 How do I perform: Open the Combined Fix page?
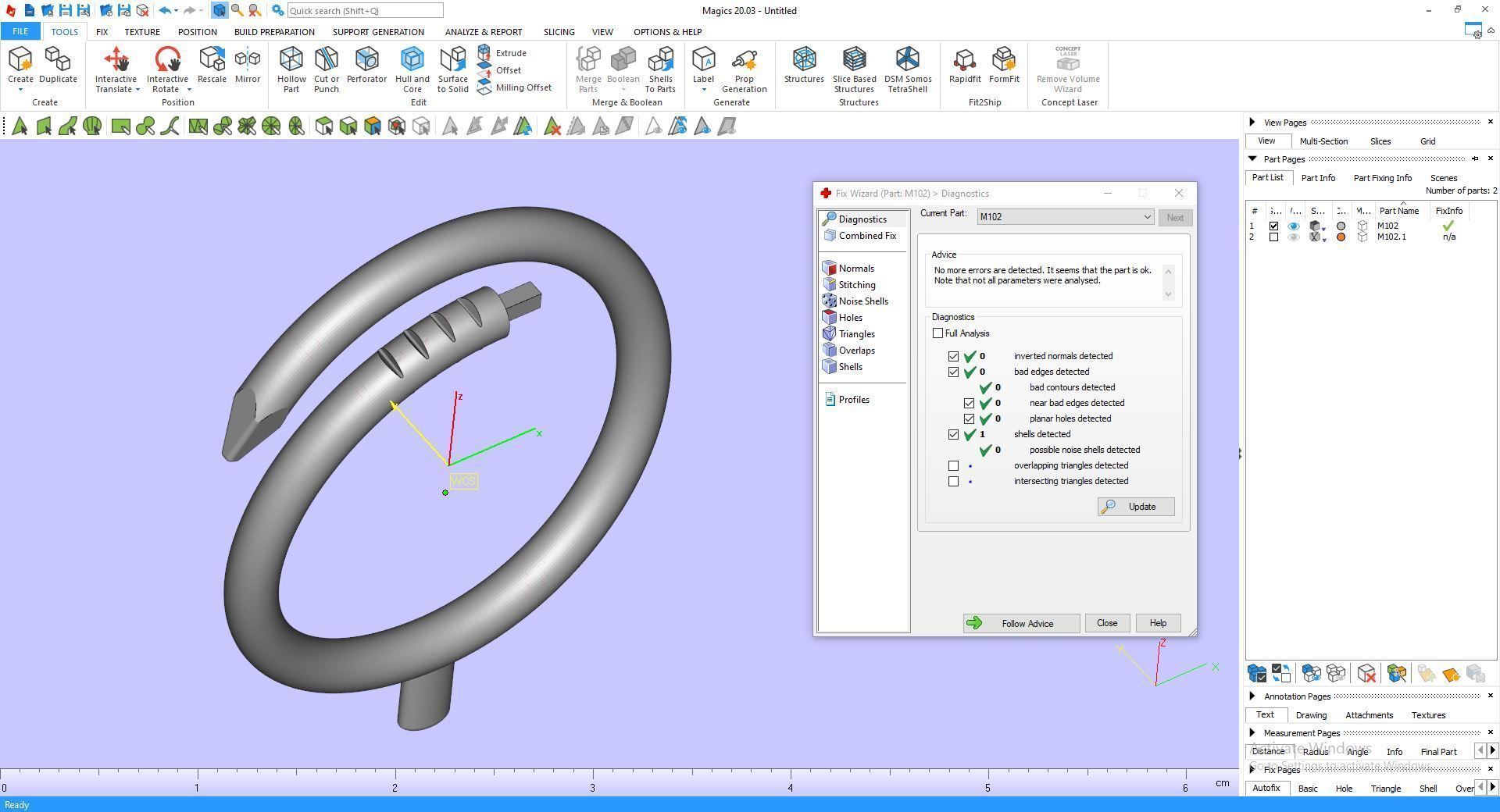pyautogui.click(x=860, y=236)
